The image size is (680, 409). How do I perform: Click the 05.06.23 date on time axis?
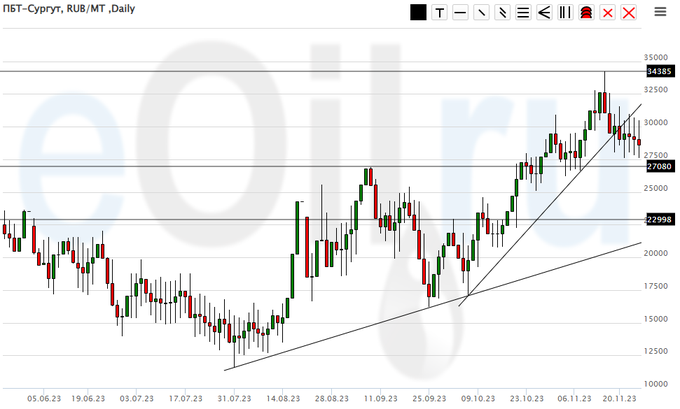click(x=45, y=396)
